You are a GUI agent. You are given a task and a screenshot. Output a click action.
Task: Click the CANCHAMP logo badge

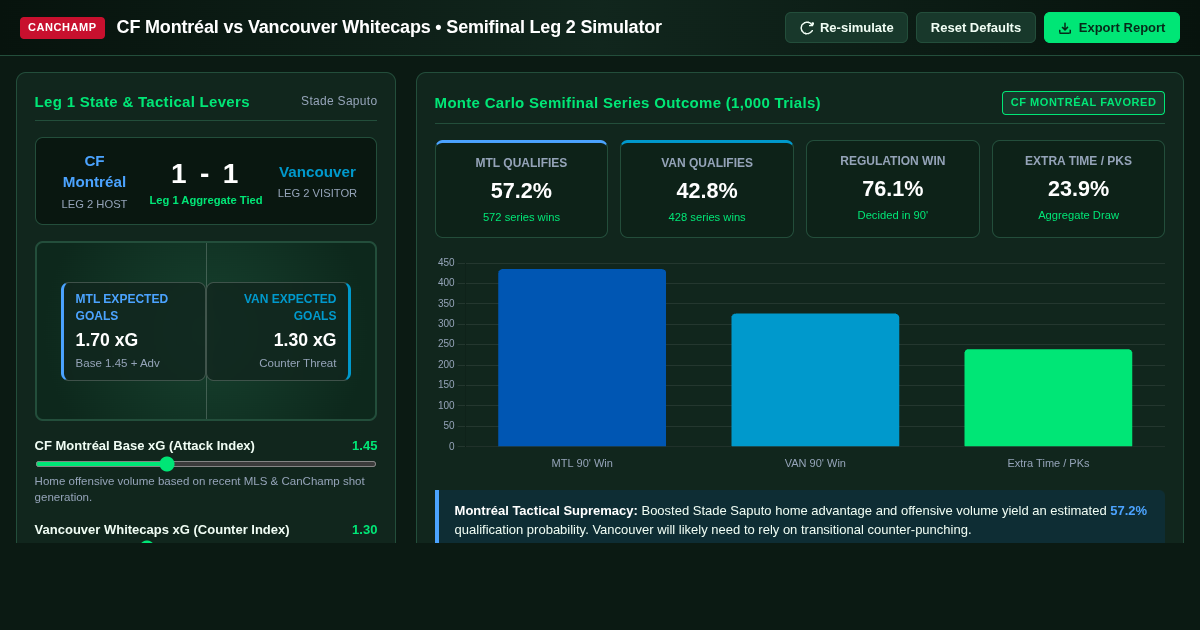[62, 28]
